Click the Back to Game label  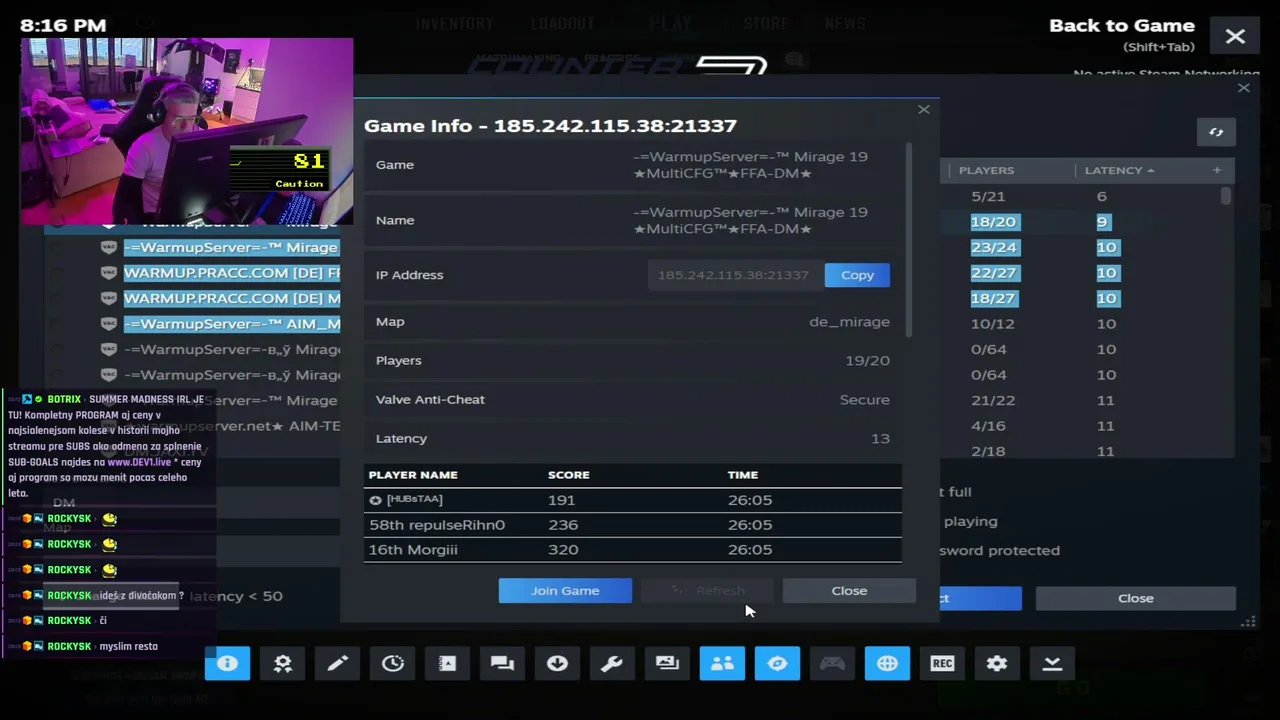1122,26
